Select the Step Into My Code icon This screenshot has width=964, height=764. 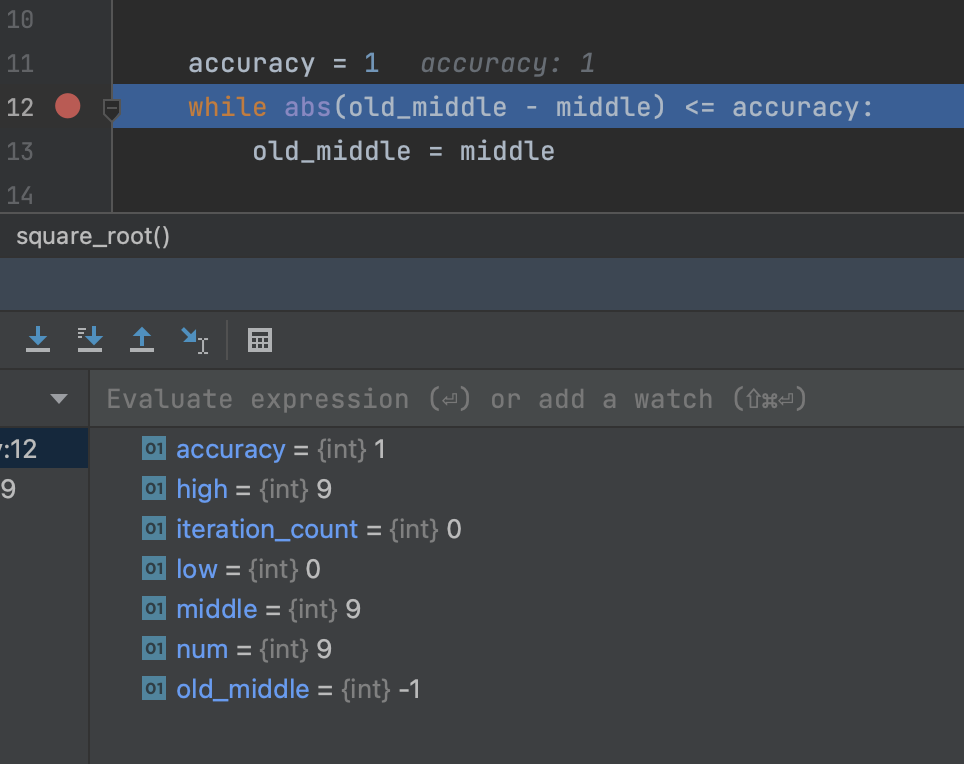click(x=90, y=340)
